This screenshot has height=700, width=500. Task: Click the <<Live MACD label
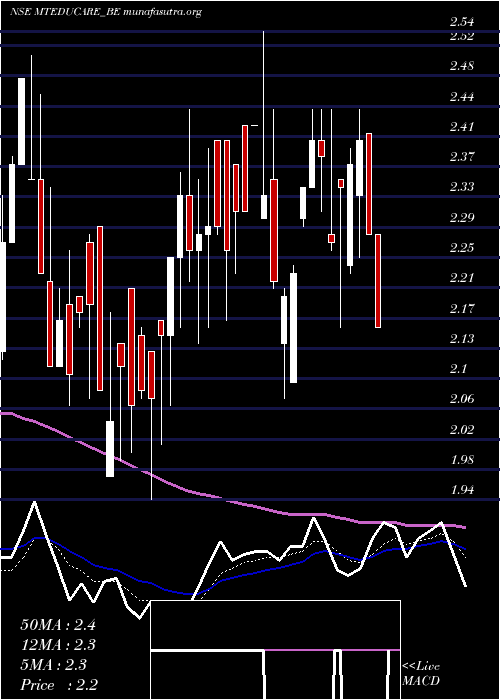click(421, 673)
